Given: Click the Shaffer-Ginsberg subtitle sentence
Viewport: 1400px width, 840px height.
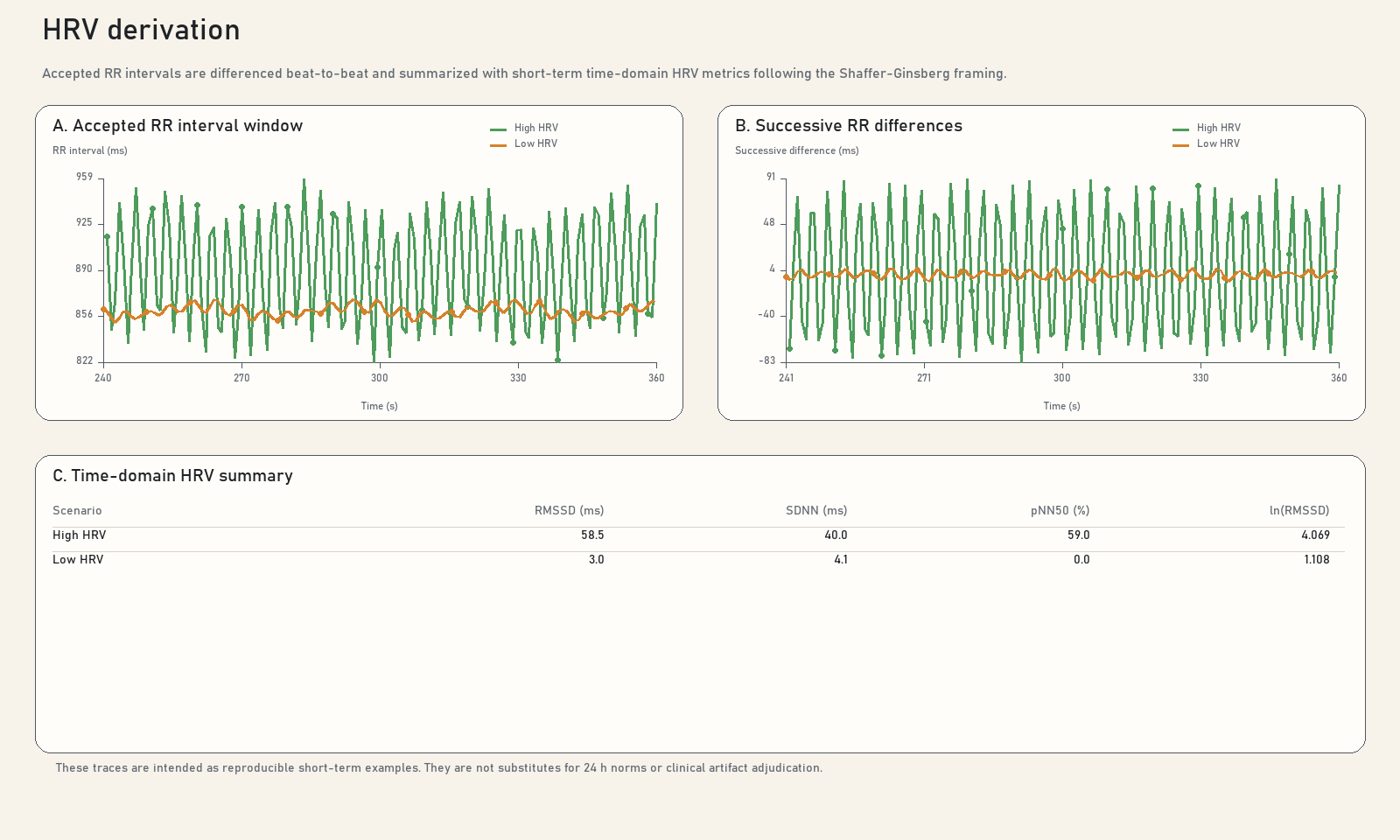Looking at the screenshot, I should [x=524, y=73].
